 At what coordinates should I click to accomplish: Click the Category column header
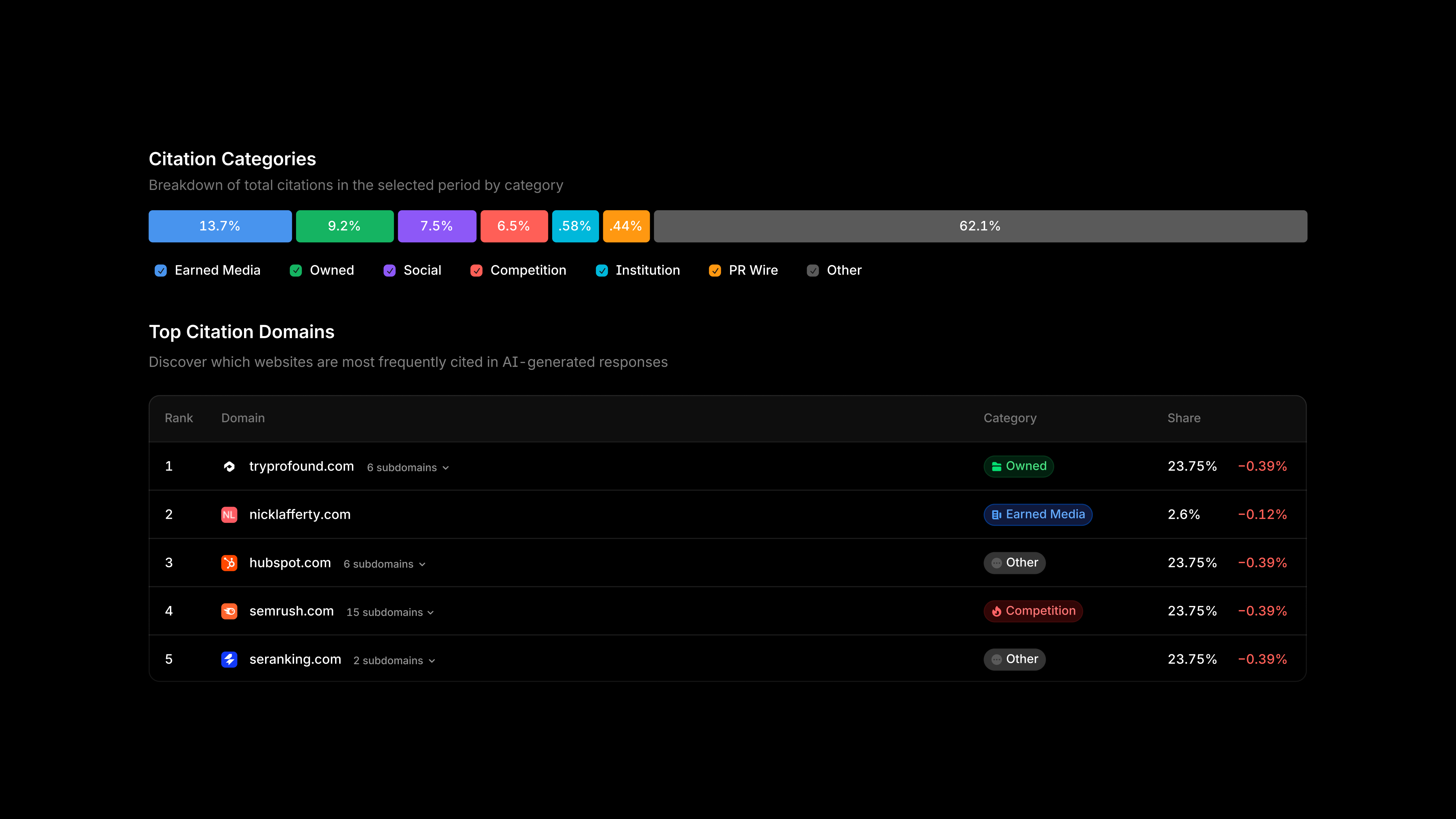1010,418
